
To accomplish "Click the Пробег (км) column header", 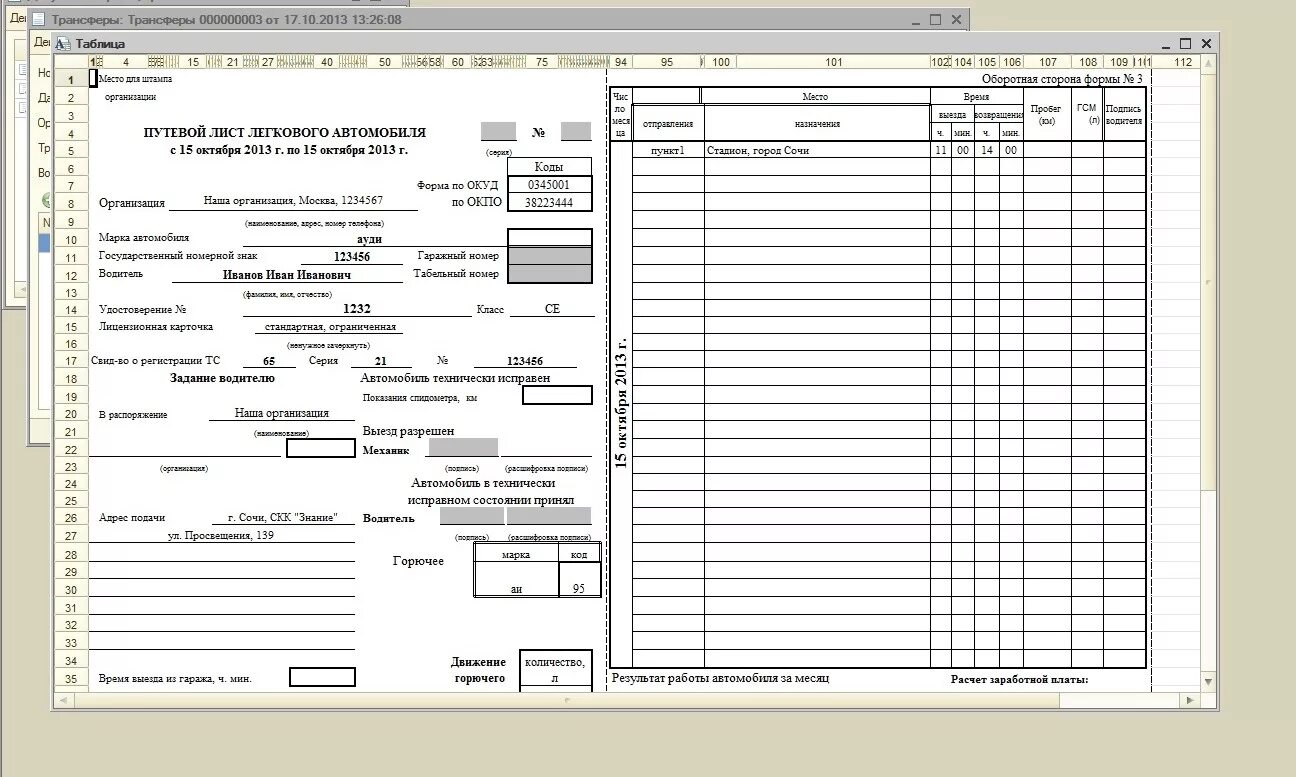I will (x=1046, y=114).
